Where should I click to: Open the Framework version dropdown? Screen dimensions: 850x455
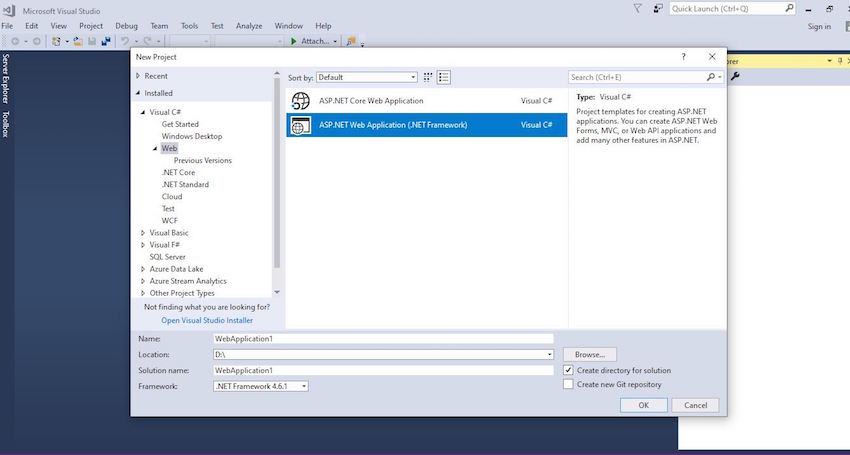click(261, 386)
